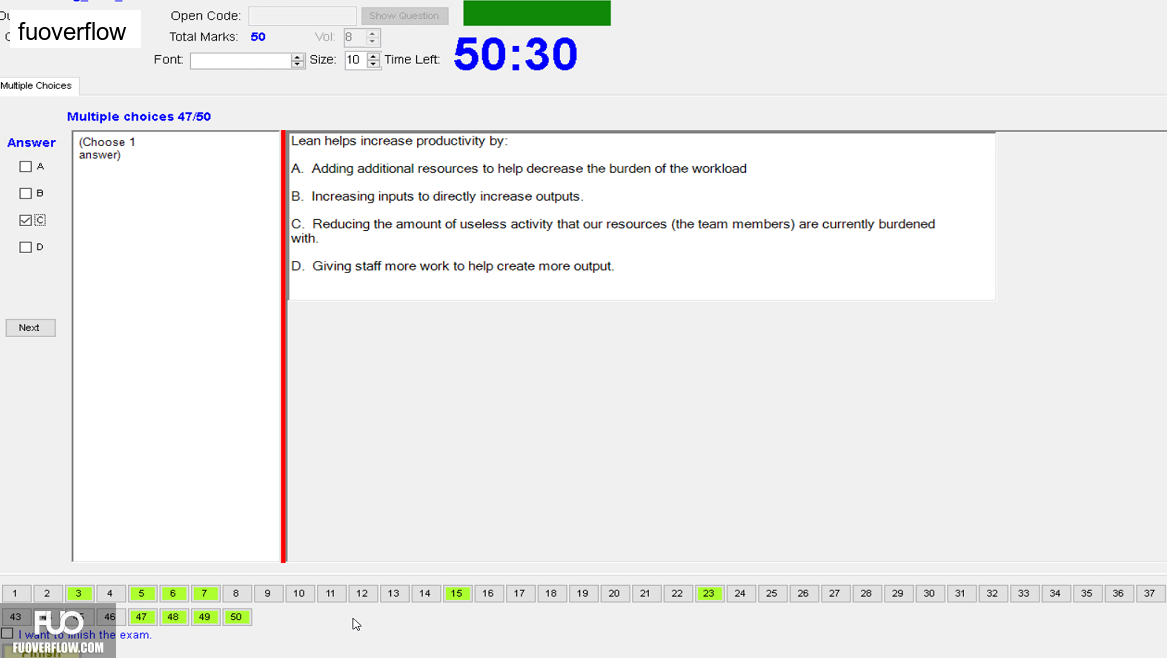Click the Size value field
Image resolution: width=1167 pixels, height=658 pixels.
356,60
